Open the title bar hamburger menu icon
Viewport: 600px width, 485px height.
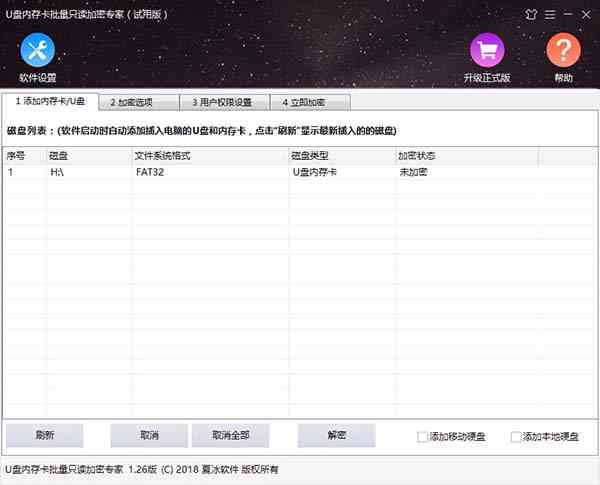click(x=550, y=15)
